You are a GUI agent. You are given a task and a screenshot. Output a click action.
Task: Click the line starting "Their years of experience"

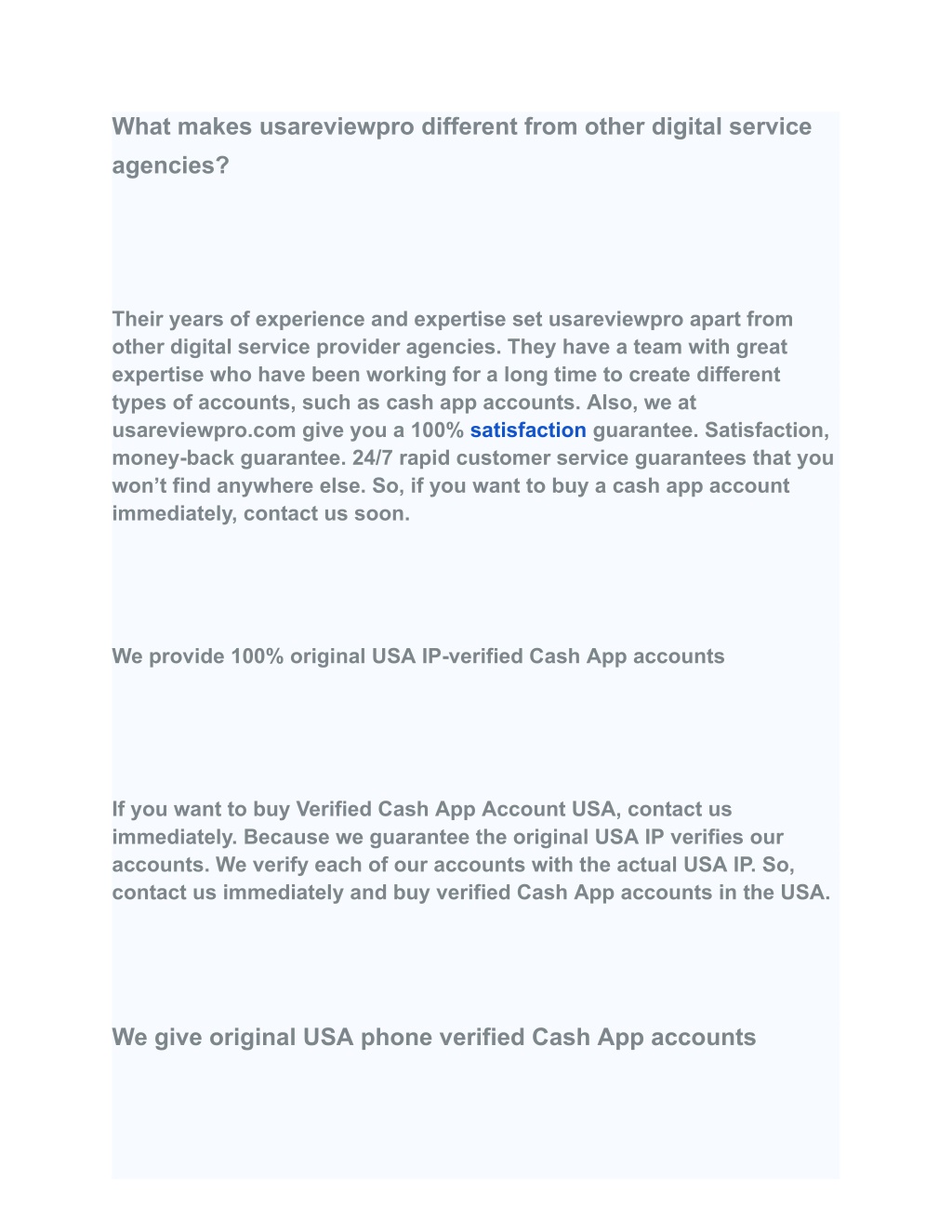[x=453, y=319]
